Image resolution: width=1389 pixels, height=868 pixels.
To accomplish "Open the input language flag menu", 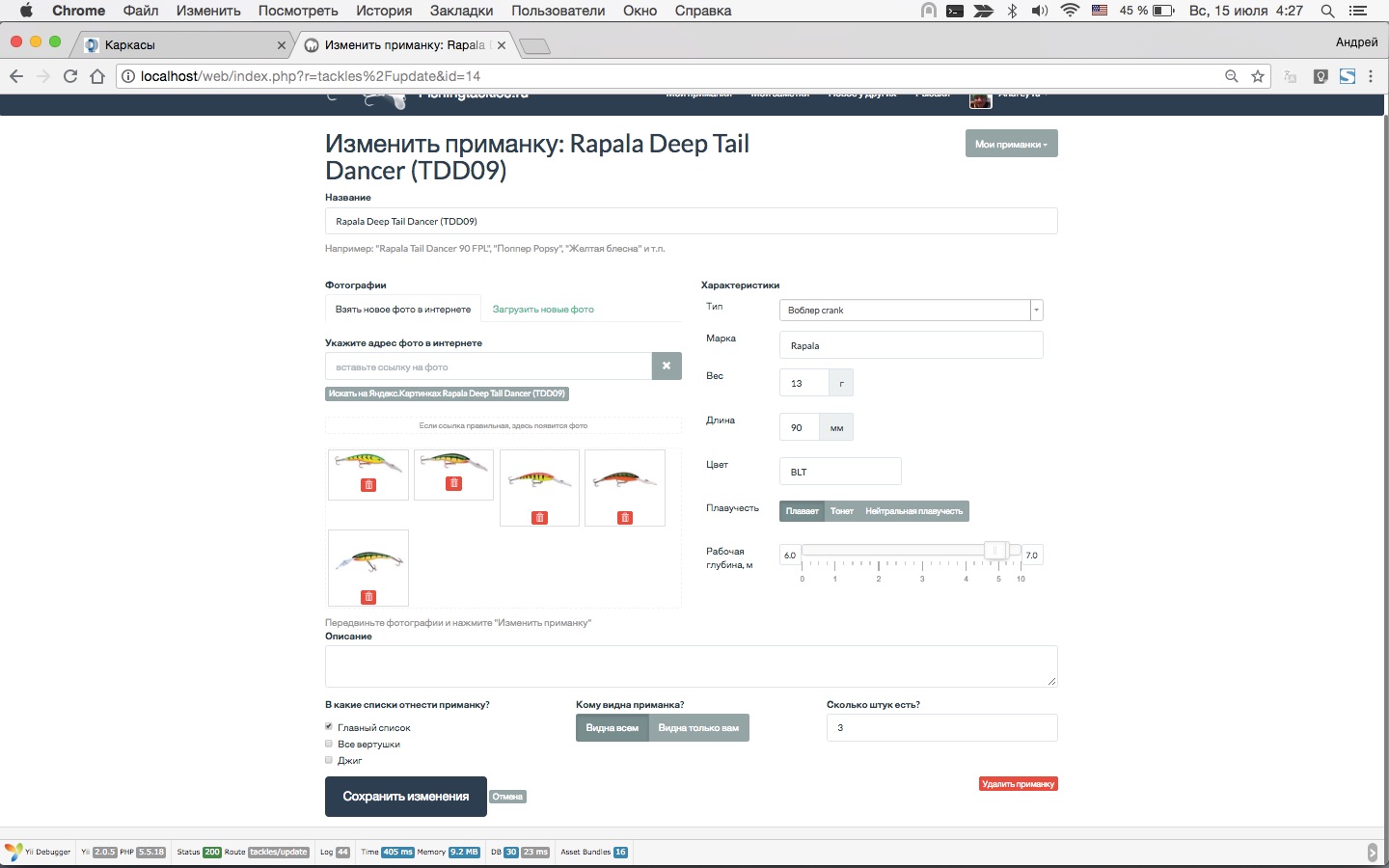I will click(x=1100, y=11).
